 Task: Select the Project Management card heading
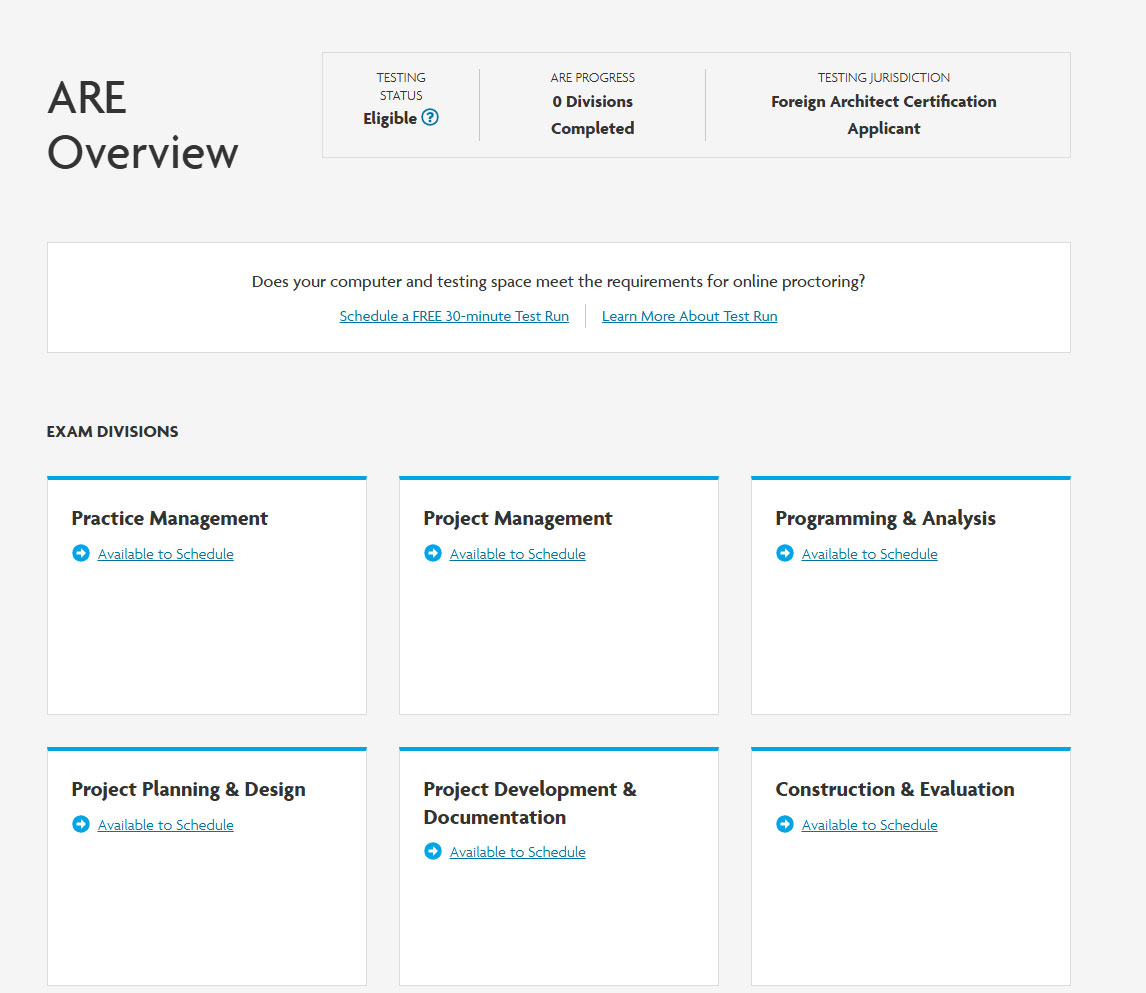[518, 518]
